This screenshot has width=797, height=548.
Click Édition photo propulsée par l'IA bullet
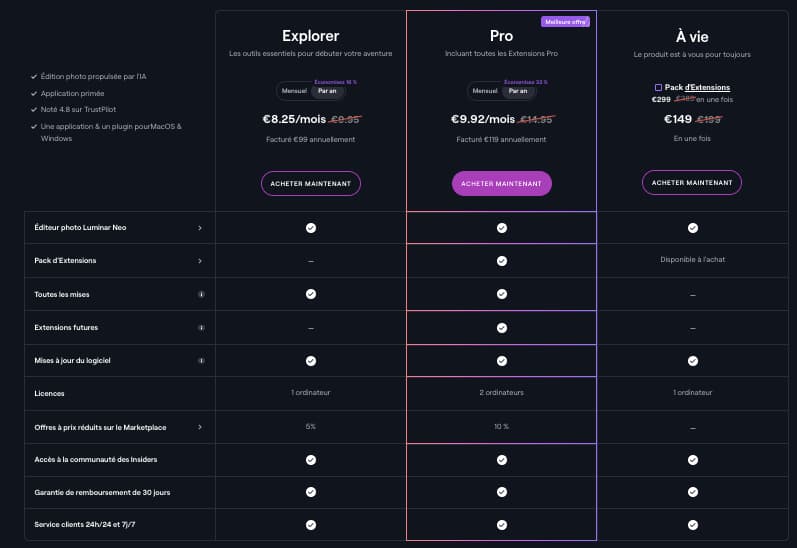94,76
